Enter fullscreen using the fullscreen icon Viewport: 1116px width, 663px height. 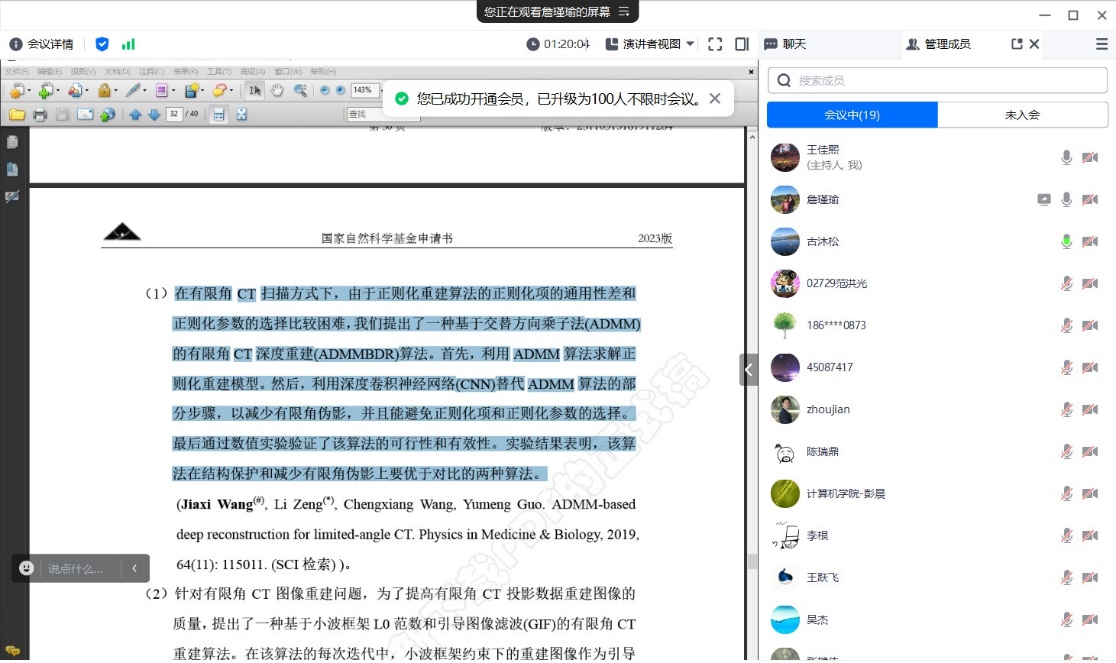tap(715, 44)
